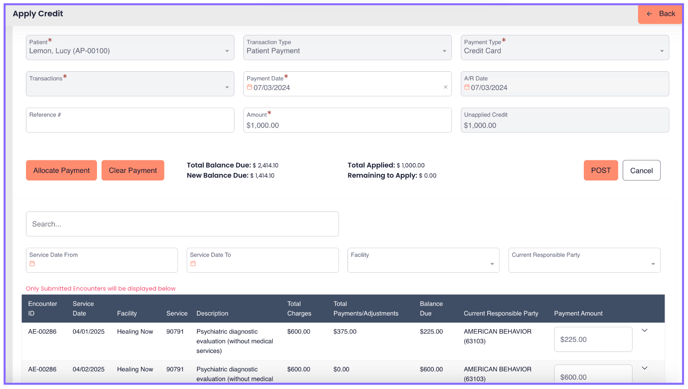The height and width of the screenshot is (389, 688).
Task: Click the POST button
Action: 601,170
